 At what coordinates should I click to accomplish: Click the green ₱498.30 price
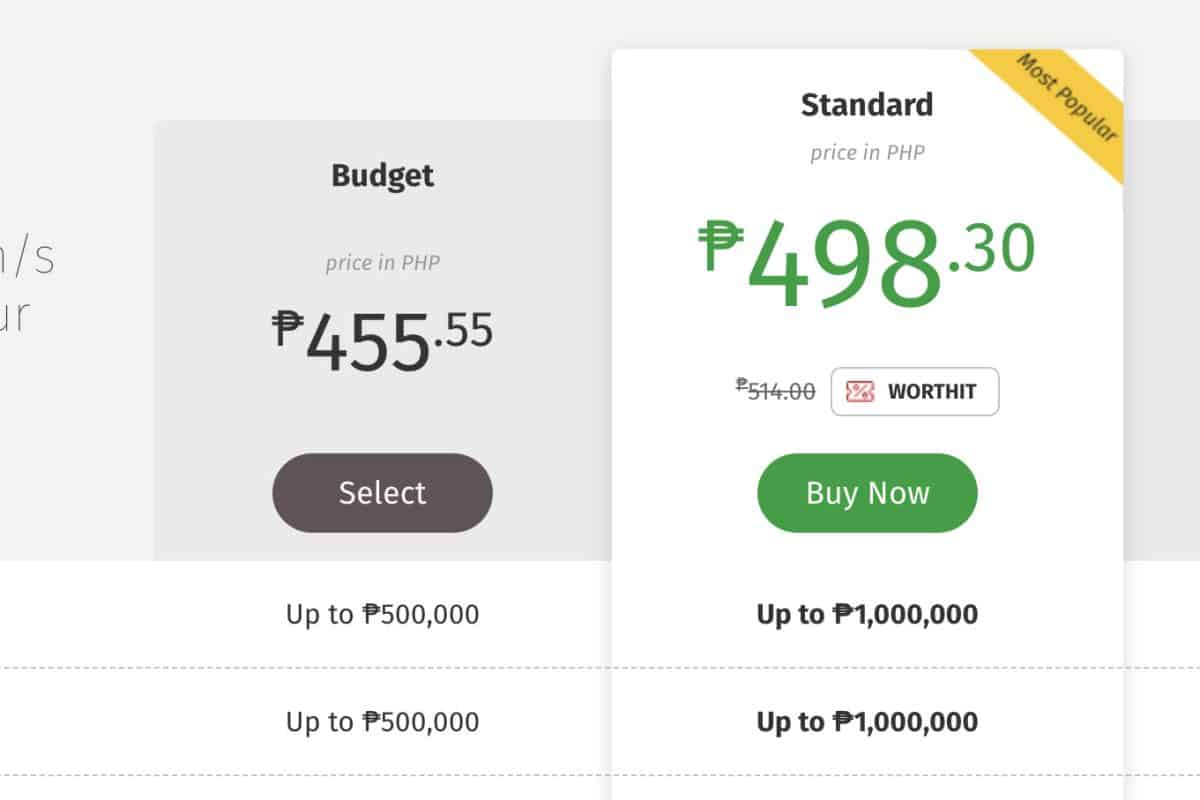(x=845, y=264)
